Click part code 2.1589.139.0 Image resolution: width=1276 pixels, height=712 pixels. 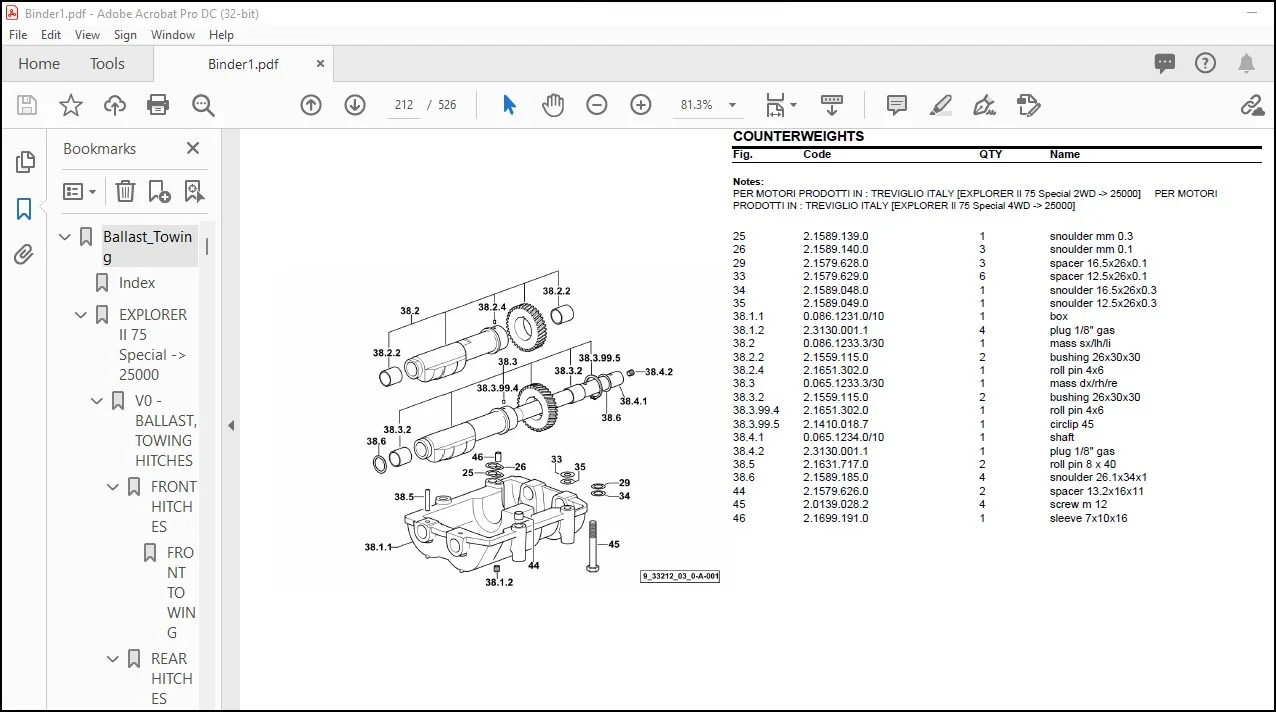click(836, 237)
